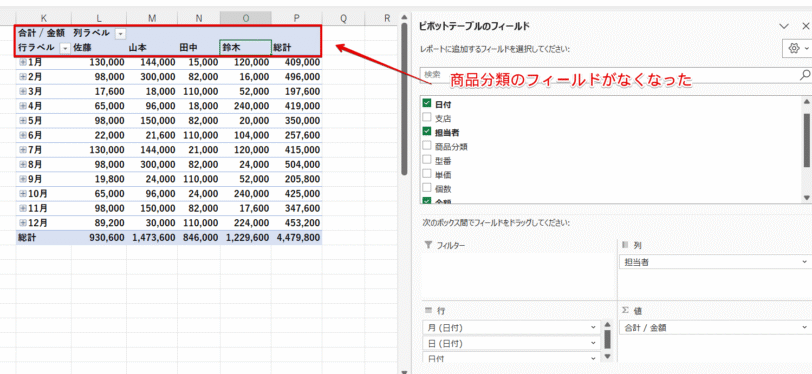The width and height of the screenshot is (812, 374).
Task: Click the cell showing 409,000
Action: pyautogui.click(x=296, y=62)
